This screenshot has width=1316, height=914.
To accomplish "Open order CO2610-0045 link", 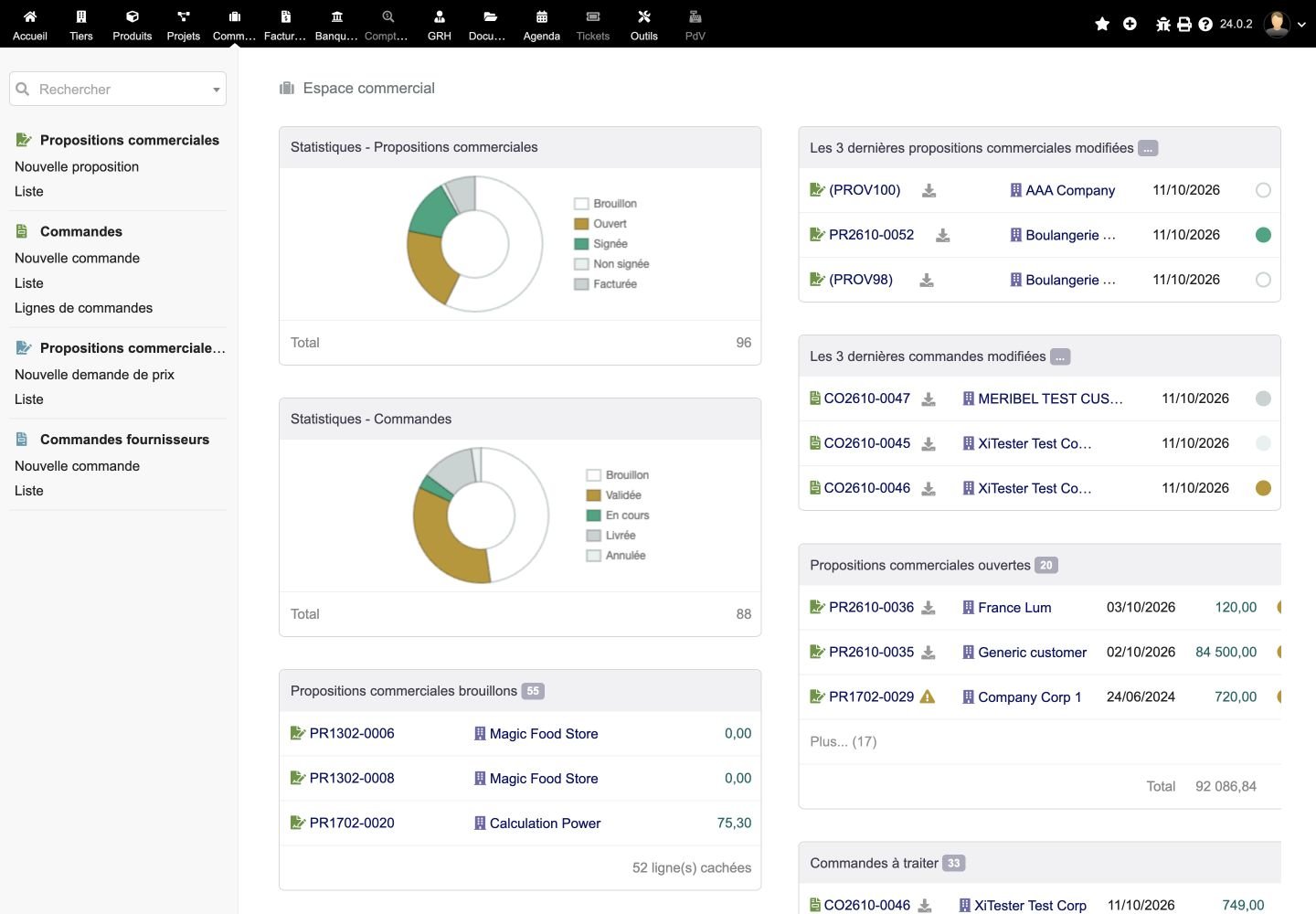I will (867, 443).
